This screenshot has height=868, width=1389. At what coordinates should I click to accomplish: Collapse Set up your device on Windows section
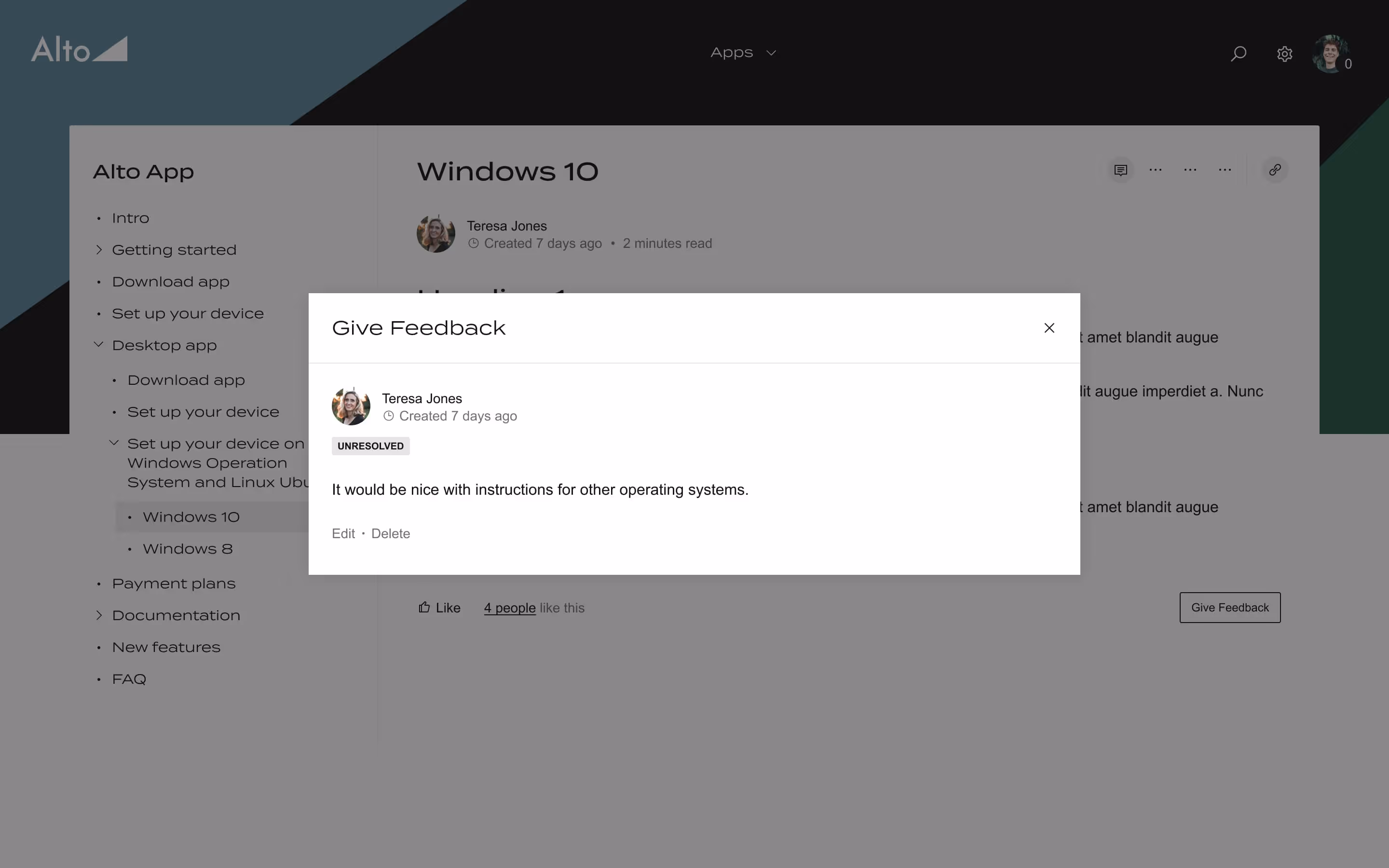(x=114, y=443)
